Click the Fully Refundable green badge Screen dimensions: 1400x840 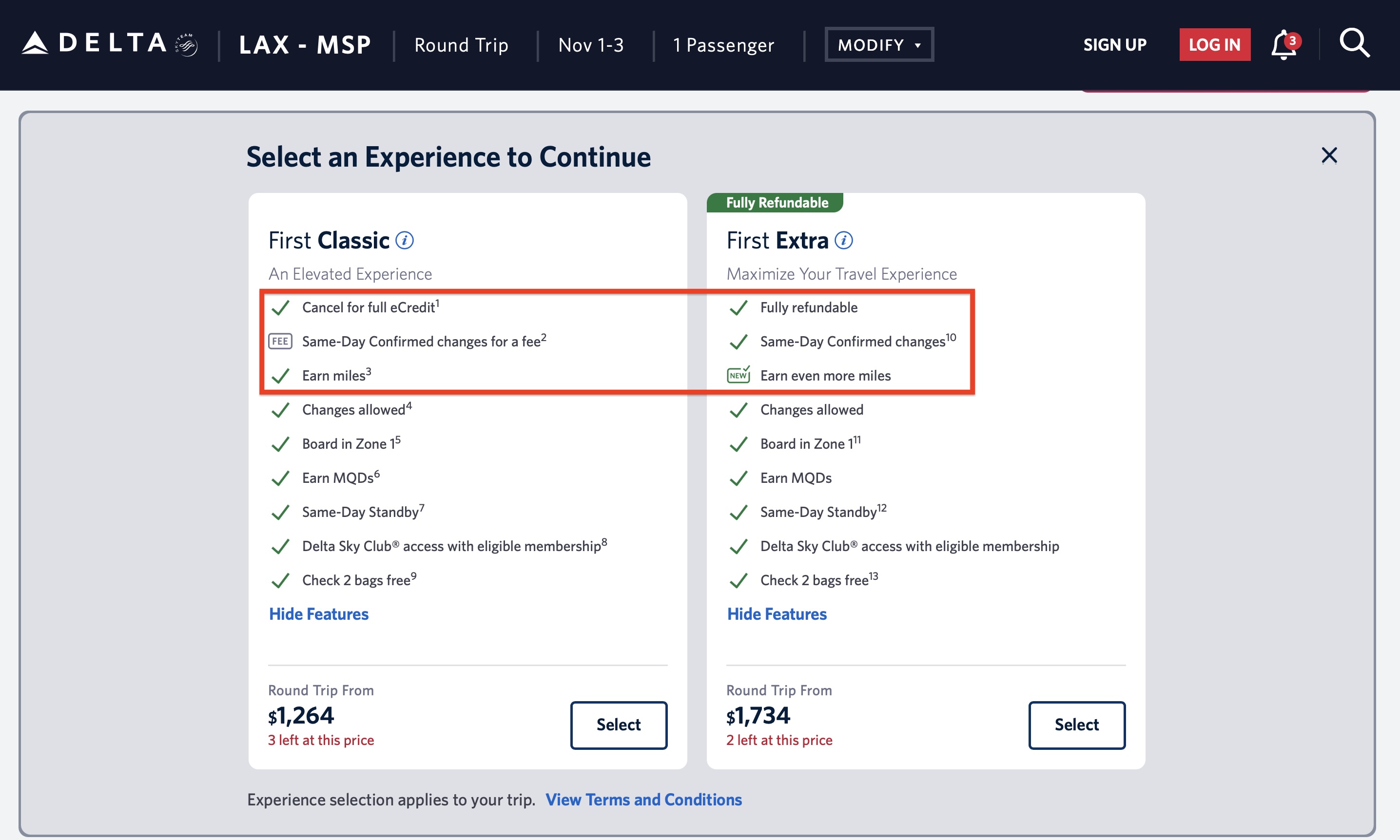(776, 203)
